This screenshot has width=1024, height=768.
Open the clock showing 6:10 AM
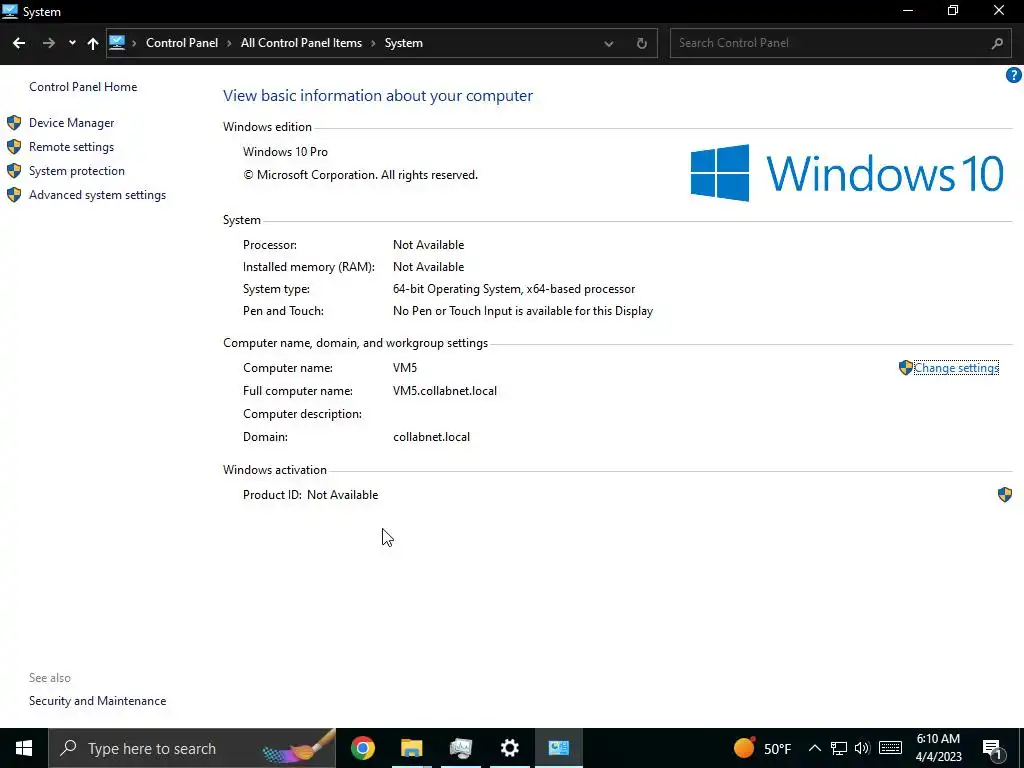pyautogui.click(x=938, y=748)
